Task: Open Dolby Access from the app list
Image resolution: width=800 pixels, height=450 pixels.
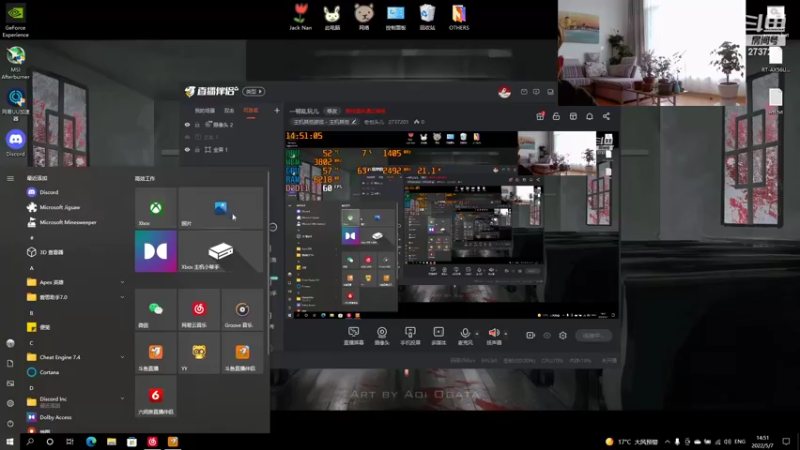Action: 76,417
